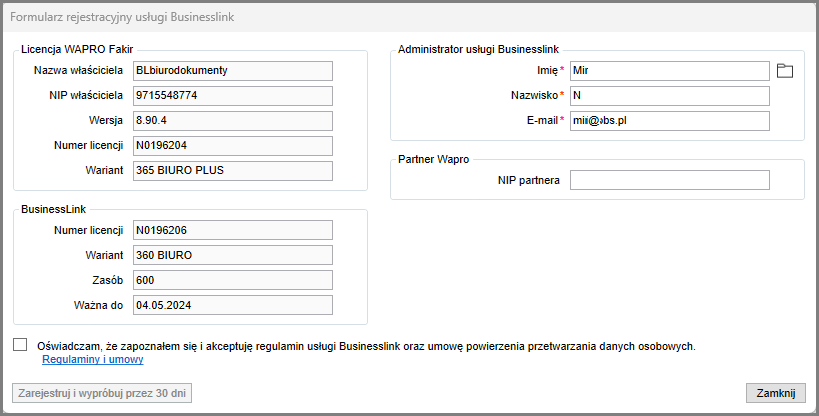Click the Zasób label
This screenshot has height=416, width=819.
click(x=108, y=280)
